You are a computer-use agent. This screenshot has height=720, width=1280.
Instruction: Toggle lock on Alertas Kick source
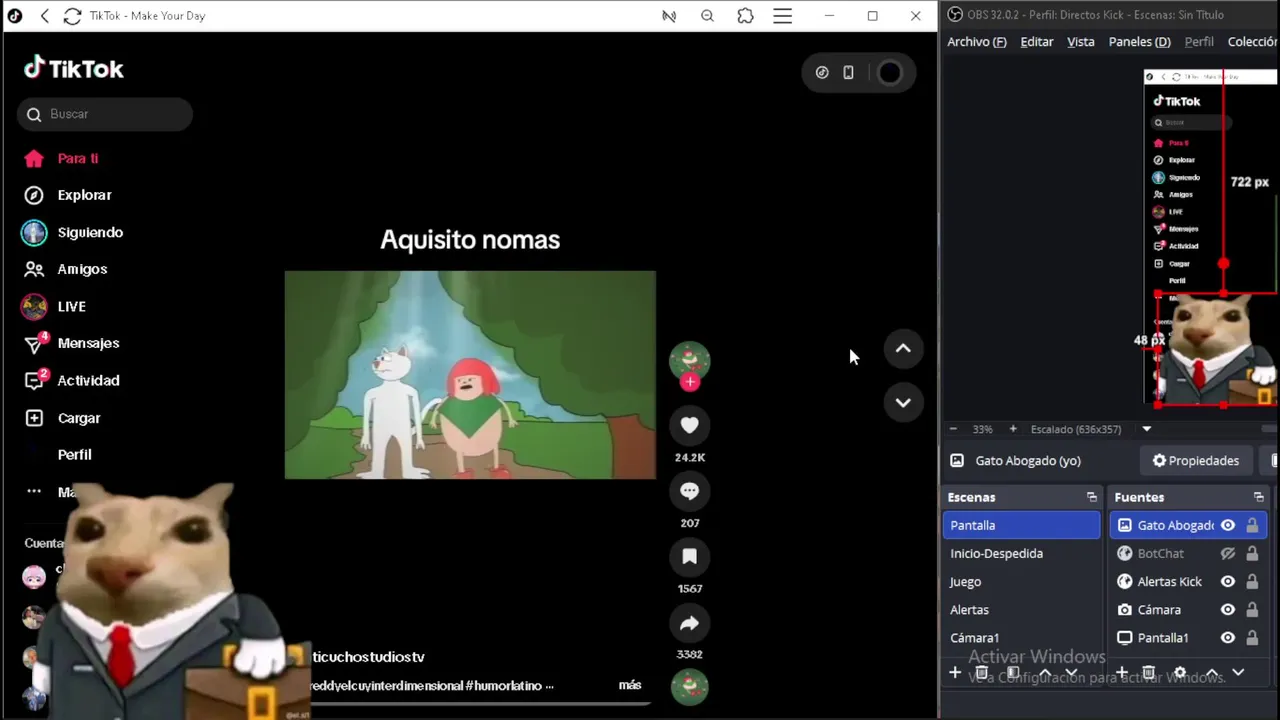pyautogui.click(x=1252, y=581)
